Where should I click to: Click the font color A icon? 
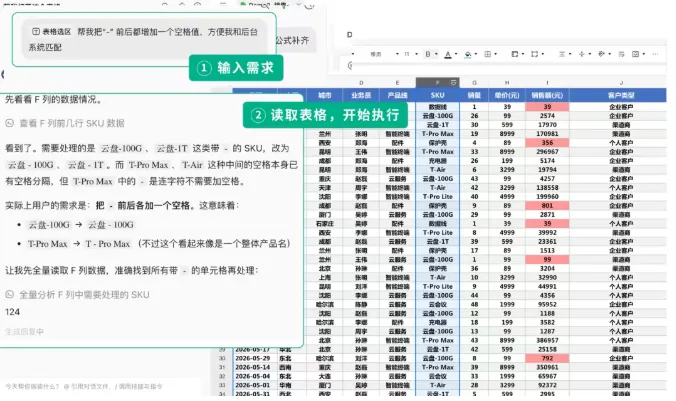(448, 54)
